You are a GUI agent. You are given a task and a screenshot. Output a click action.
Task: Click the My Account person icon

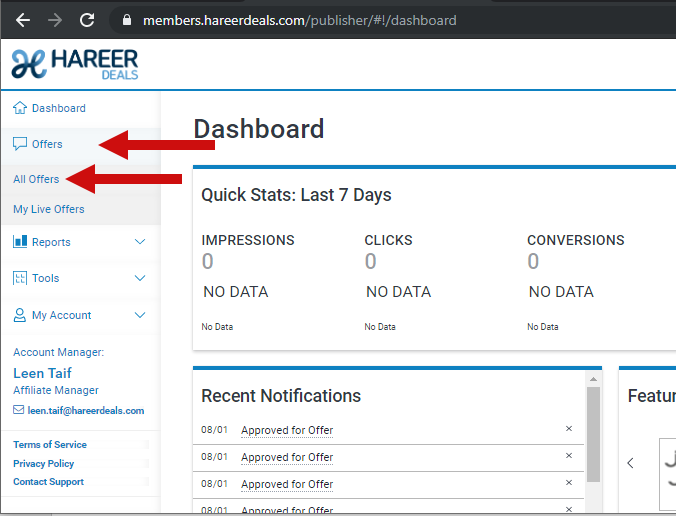point(20,315)
